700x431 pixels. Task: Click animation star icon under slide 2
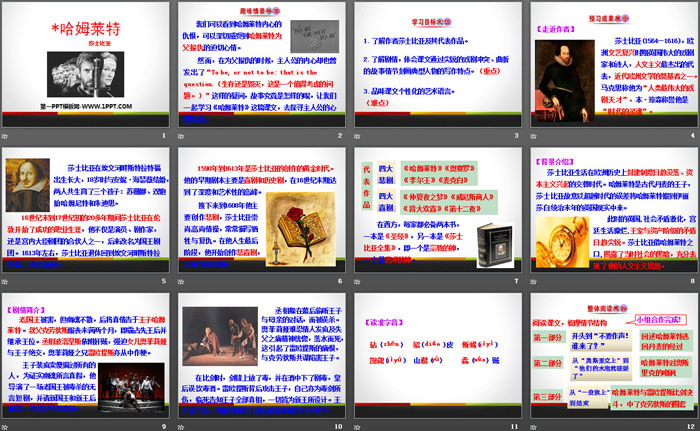[x=181, y=136]
